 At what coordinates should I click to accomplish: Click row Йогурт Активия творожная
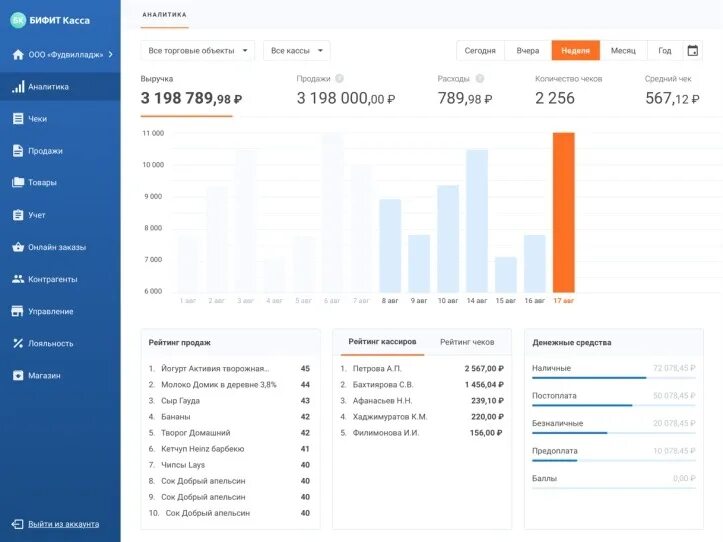click(229, 369)
